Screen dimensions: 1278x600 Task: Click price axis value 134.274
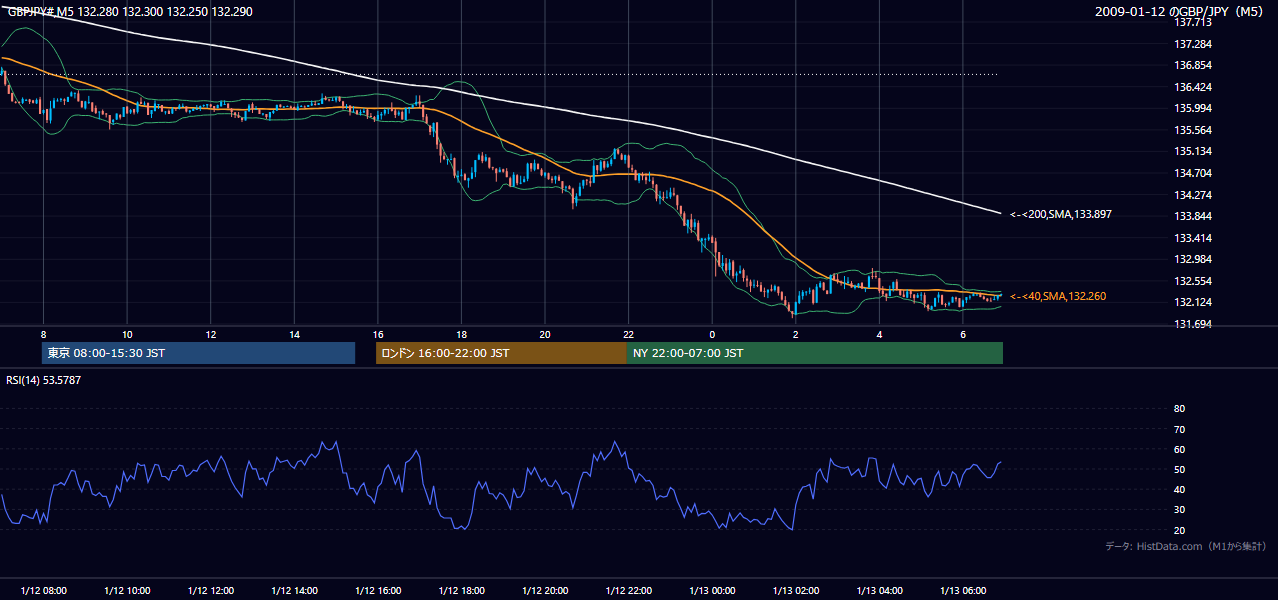coord(1193,195)
